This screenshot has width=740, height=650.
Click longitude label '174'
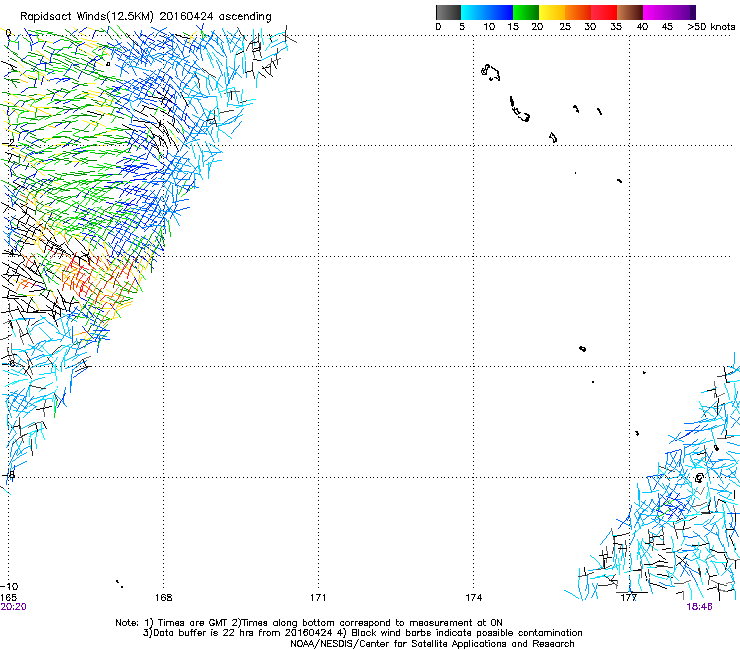pos(473,597)
